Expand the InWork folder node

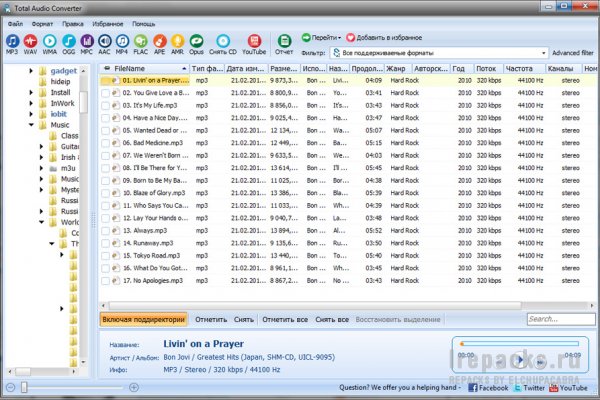tap(31, 103)
